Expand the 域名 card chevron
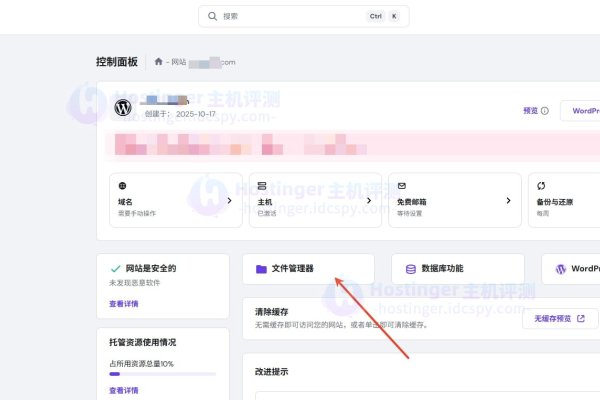The height and width of the screenshot is (400, 600). 229,200
